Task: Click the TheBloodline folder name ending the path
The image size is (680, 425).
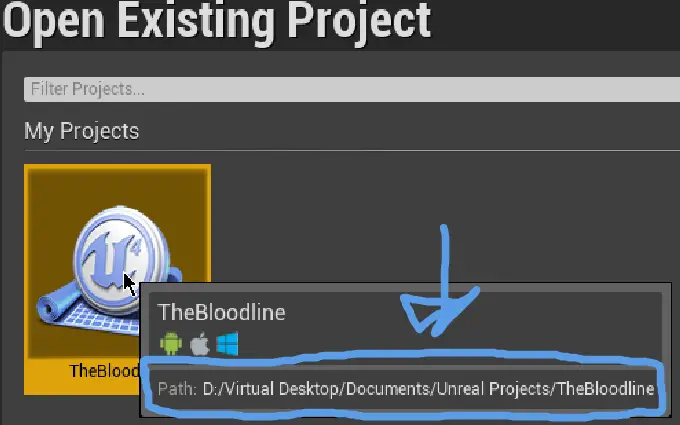Action: 606,389
